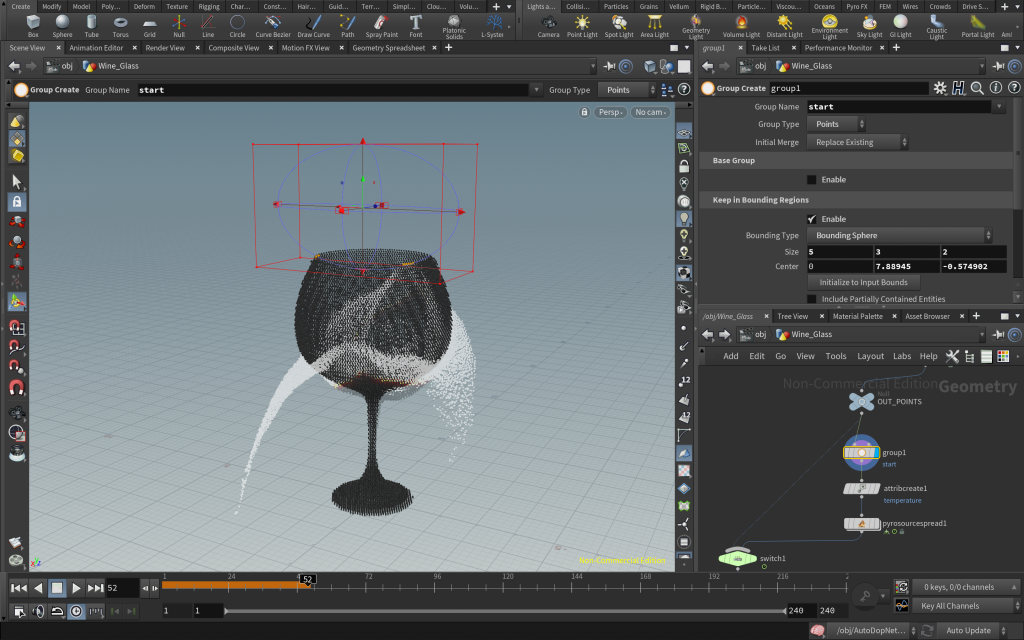Screen dimensions: 1024x640
Task: Add a Volume Light
Action: [x=741, y=26]
